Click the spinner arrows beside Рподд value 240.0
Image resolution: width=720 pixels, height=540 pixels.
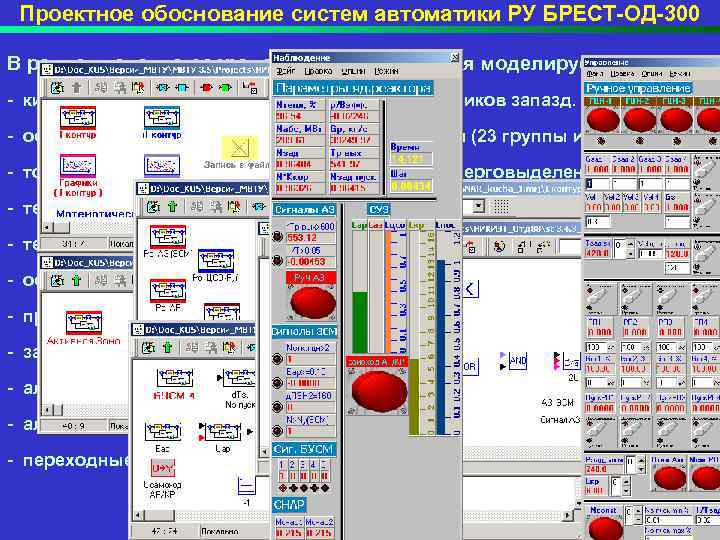[641, 465]
